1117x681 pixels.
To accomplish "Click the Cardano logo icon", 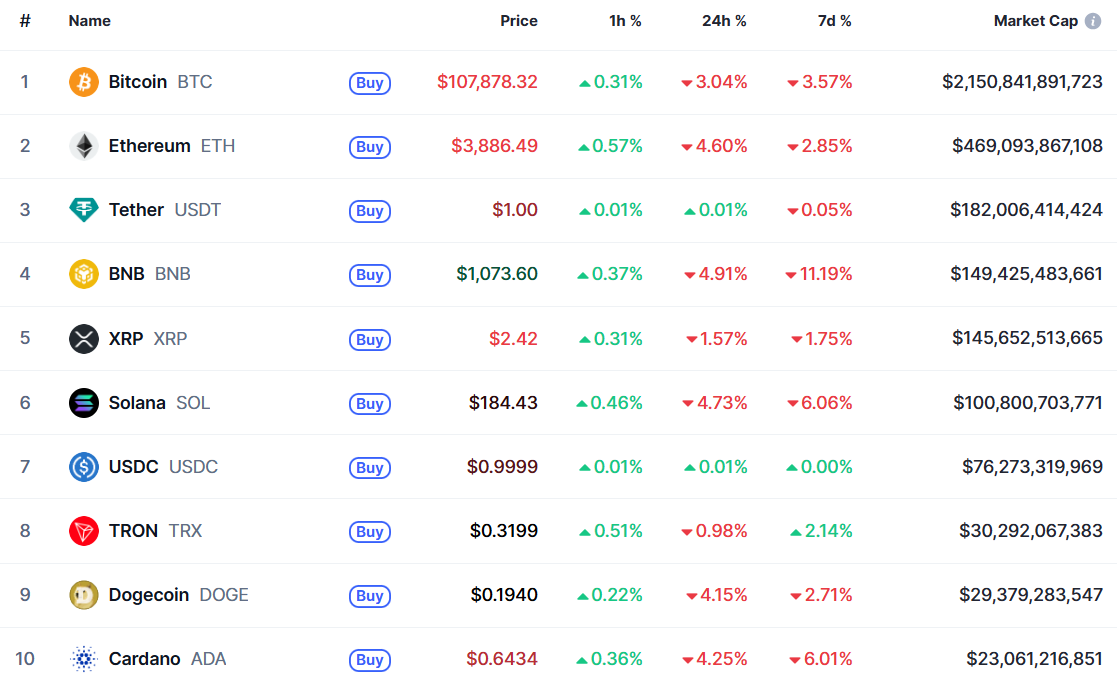I will coord(84,659).
